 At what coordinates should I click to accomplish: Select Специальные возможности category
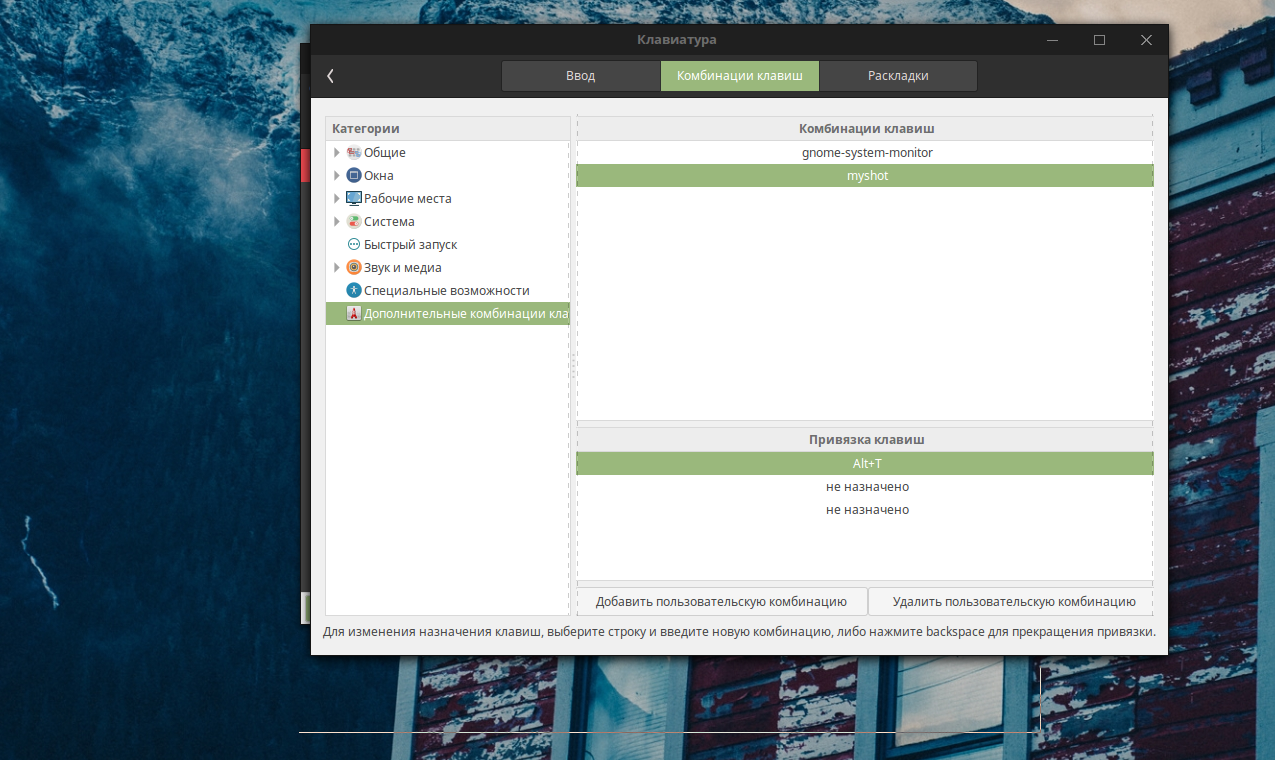[x=447, y=291]
